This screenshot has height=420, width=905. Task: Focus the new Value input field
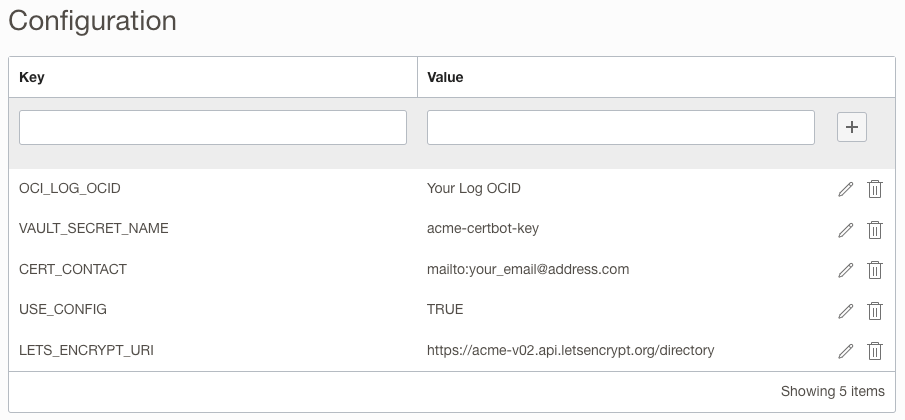[x=620, y=127]
